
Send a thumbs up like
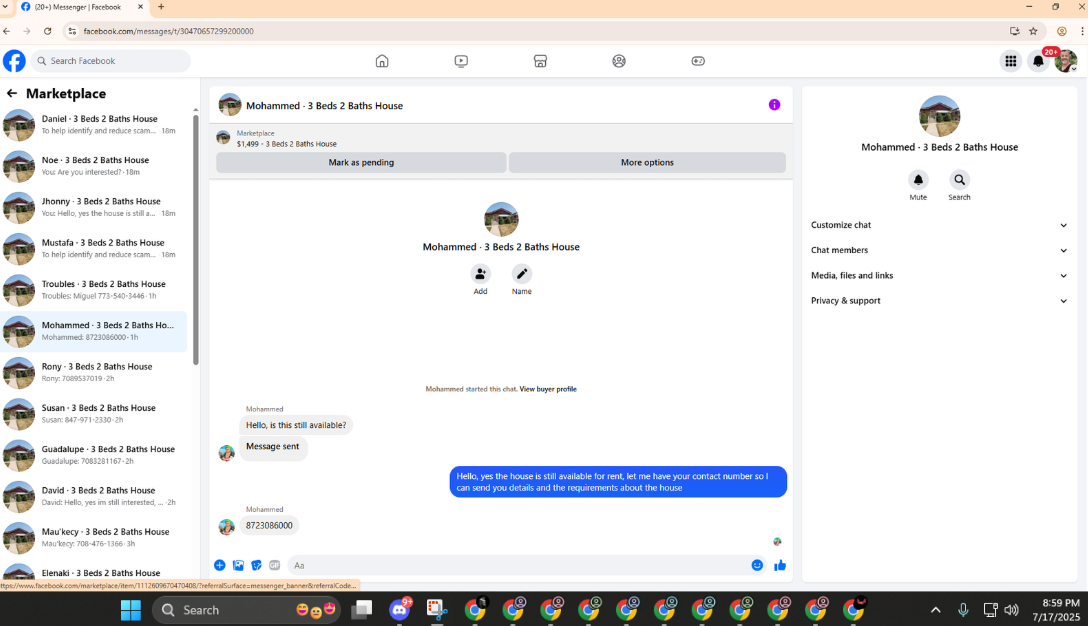click(780, 565)
